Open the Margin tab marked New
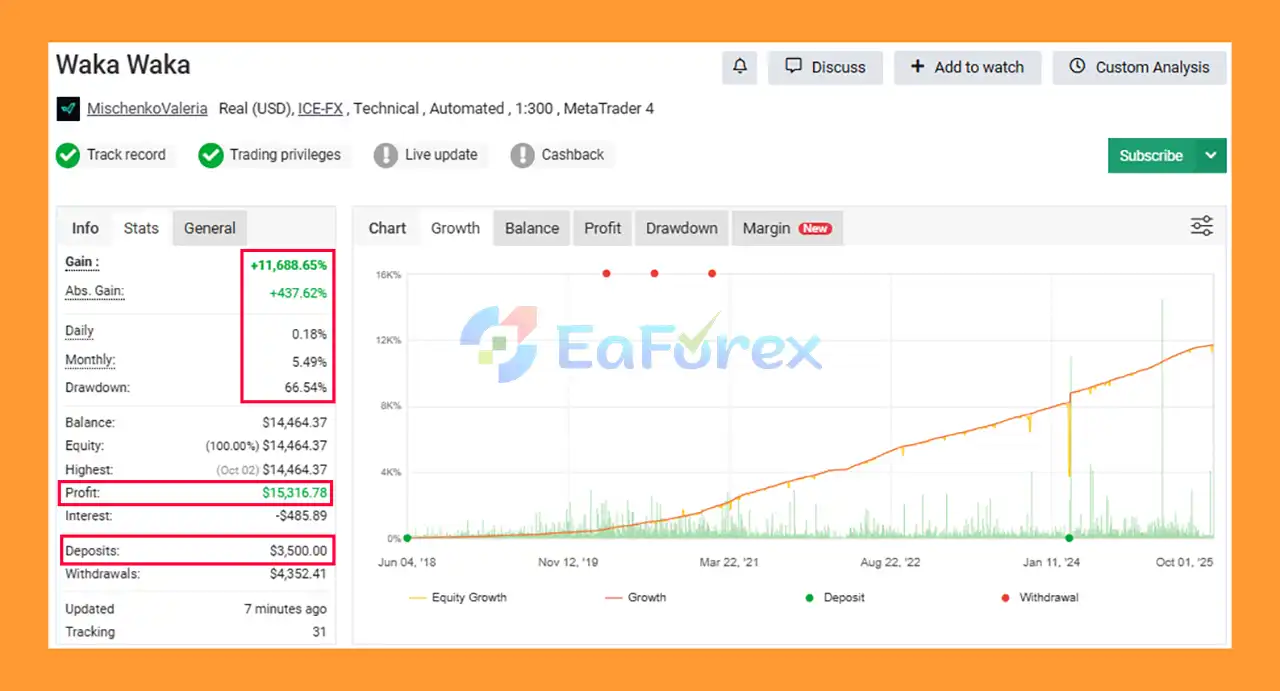Viewport: 1280px width, 691px height. (786, 228)
